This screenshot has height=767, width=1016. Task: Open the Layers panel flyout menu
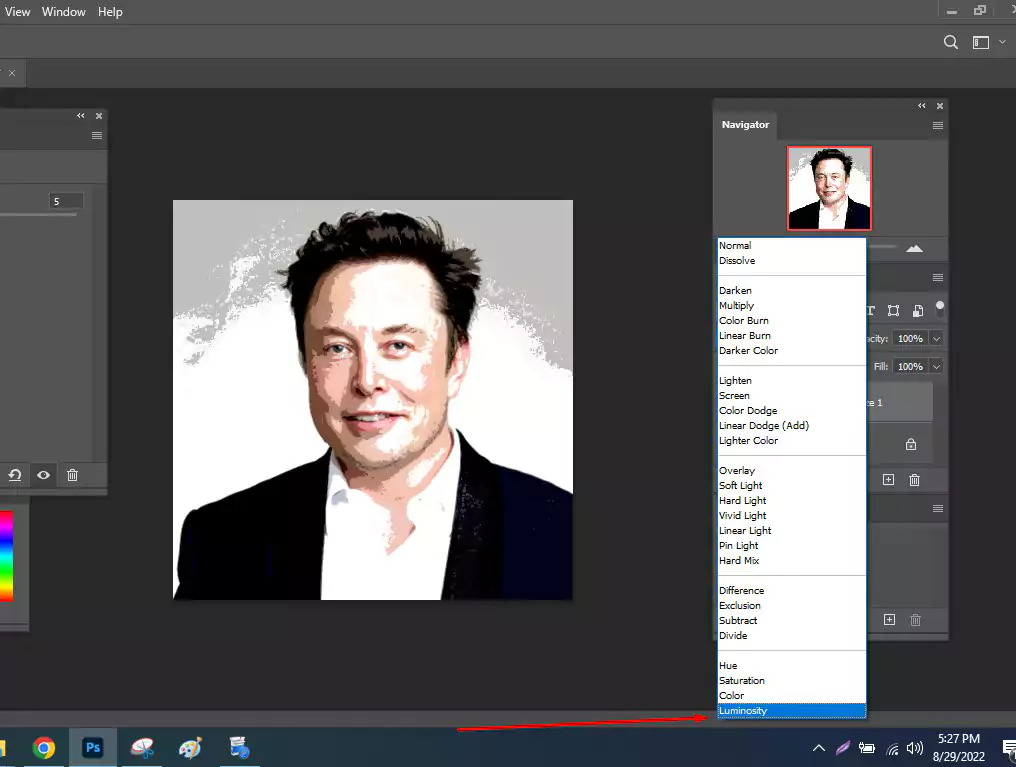pyautogui.click(x=938, y=278)
